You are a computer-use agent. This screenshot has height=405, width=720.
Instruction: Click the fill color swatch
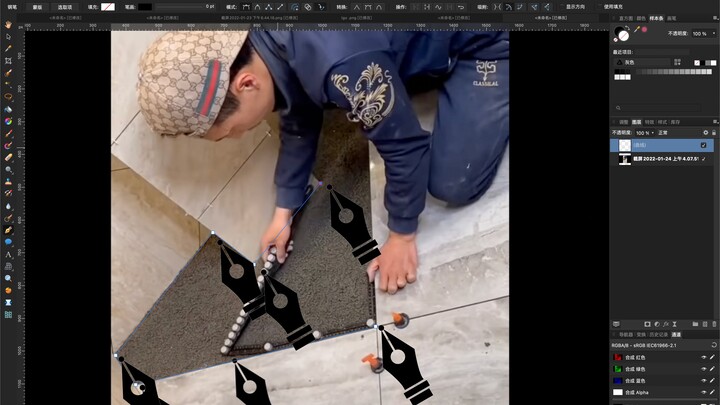click(x=107, y=6)
